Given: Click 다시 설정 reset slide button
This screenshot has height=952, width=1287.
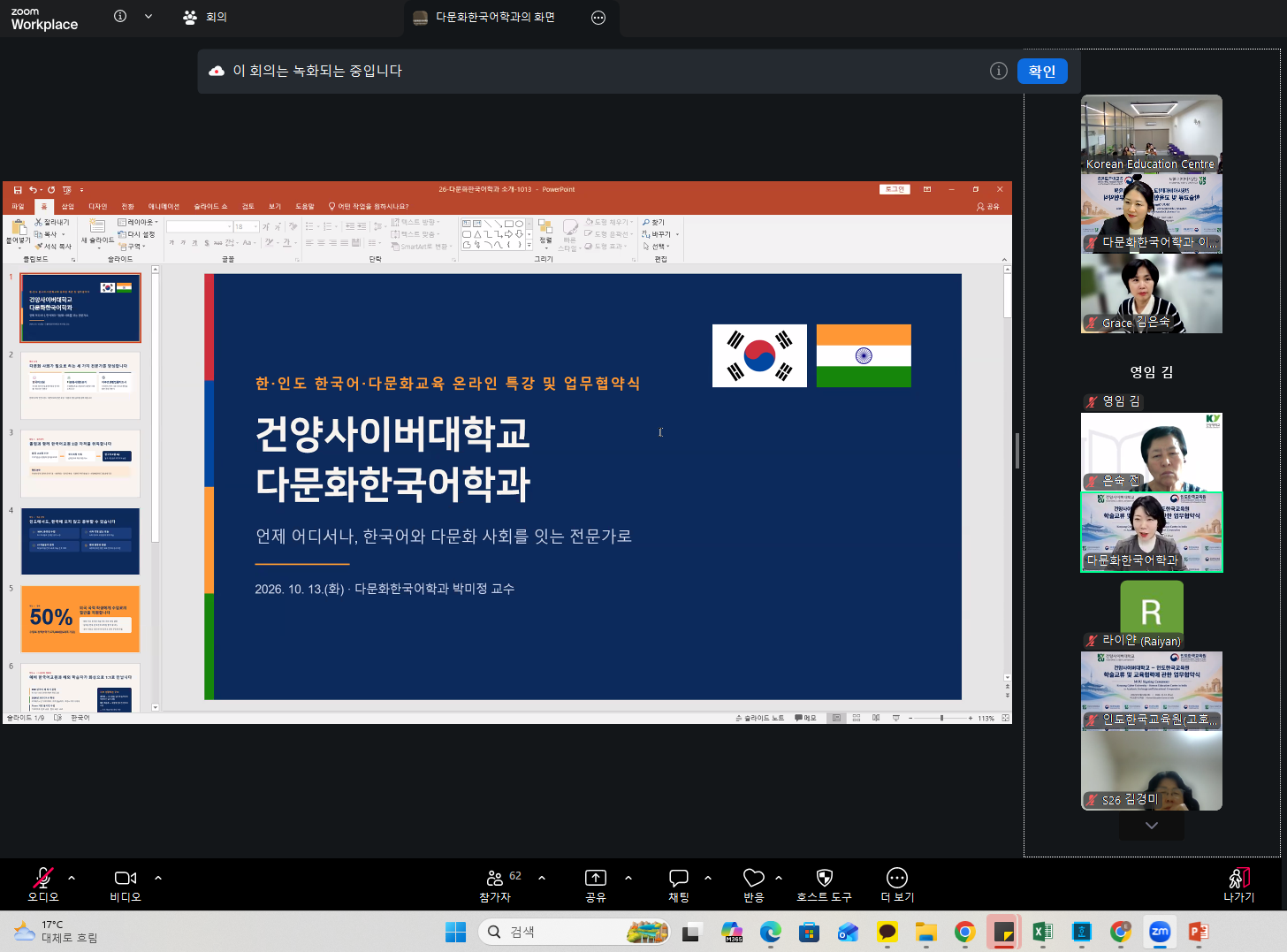Looking at the screenshot, I should [x=136, y=234].
